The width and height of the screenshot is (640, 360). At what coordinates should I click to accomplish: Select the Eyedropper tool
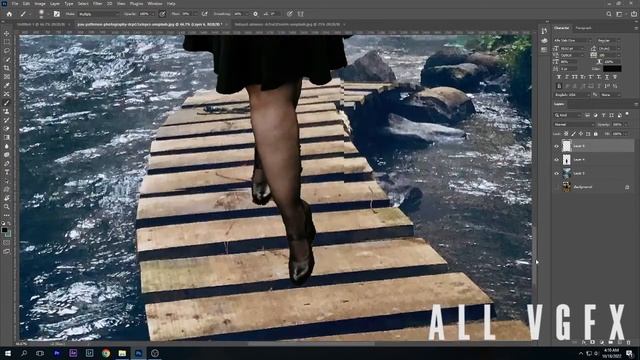click(7, 85)
